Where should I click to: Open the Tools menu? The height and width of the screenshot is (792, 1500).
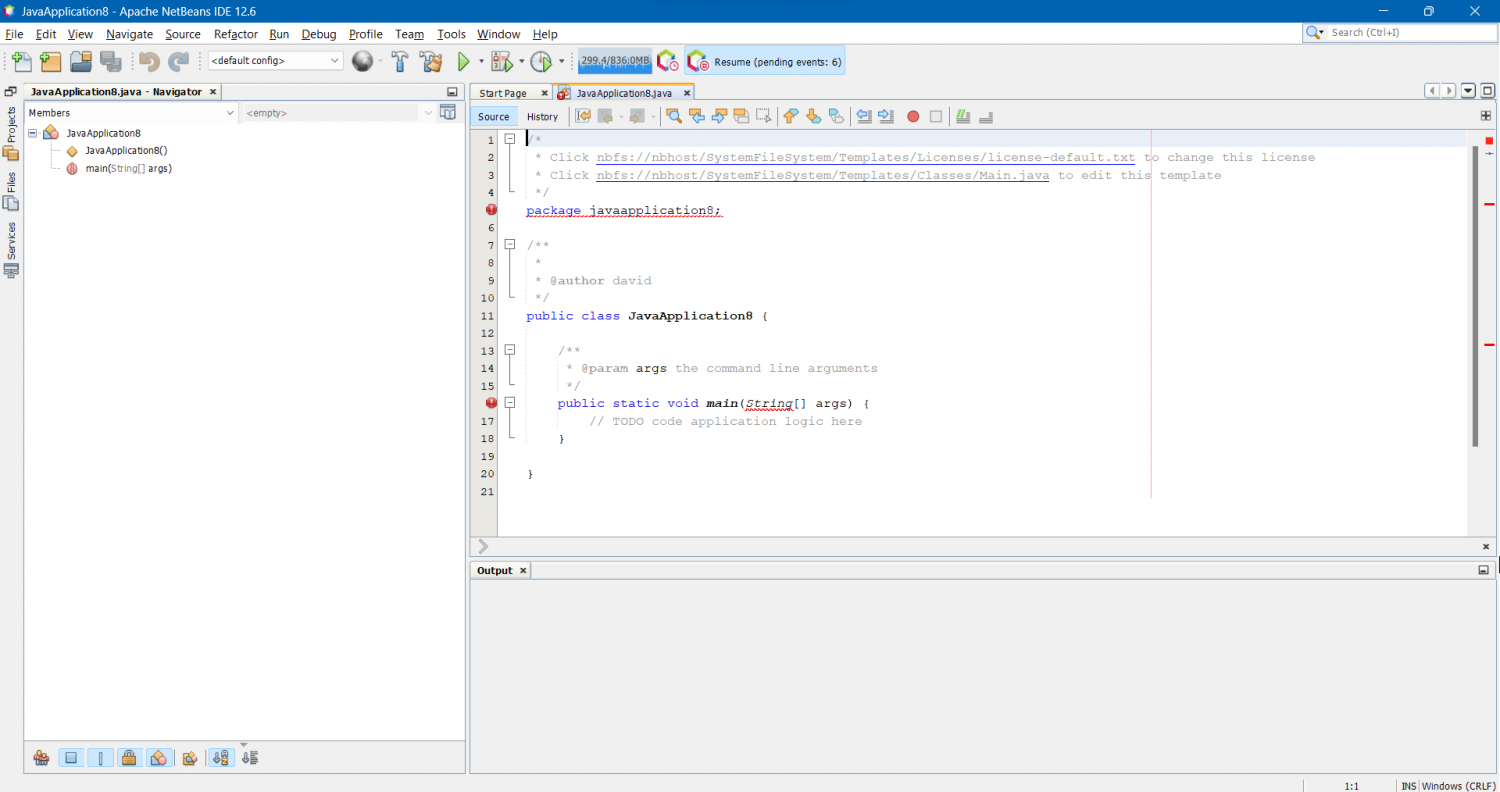pyautogui.click(x=451, y=34)
